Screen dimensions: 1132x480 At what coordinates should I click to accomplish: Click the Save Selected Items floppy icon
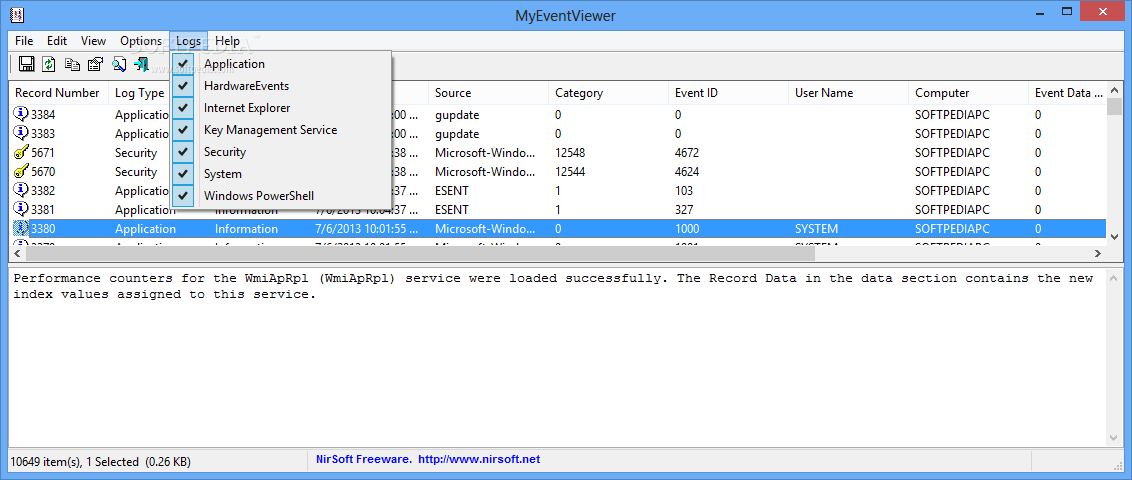point(26,64)
